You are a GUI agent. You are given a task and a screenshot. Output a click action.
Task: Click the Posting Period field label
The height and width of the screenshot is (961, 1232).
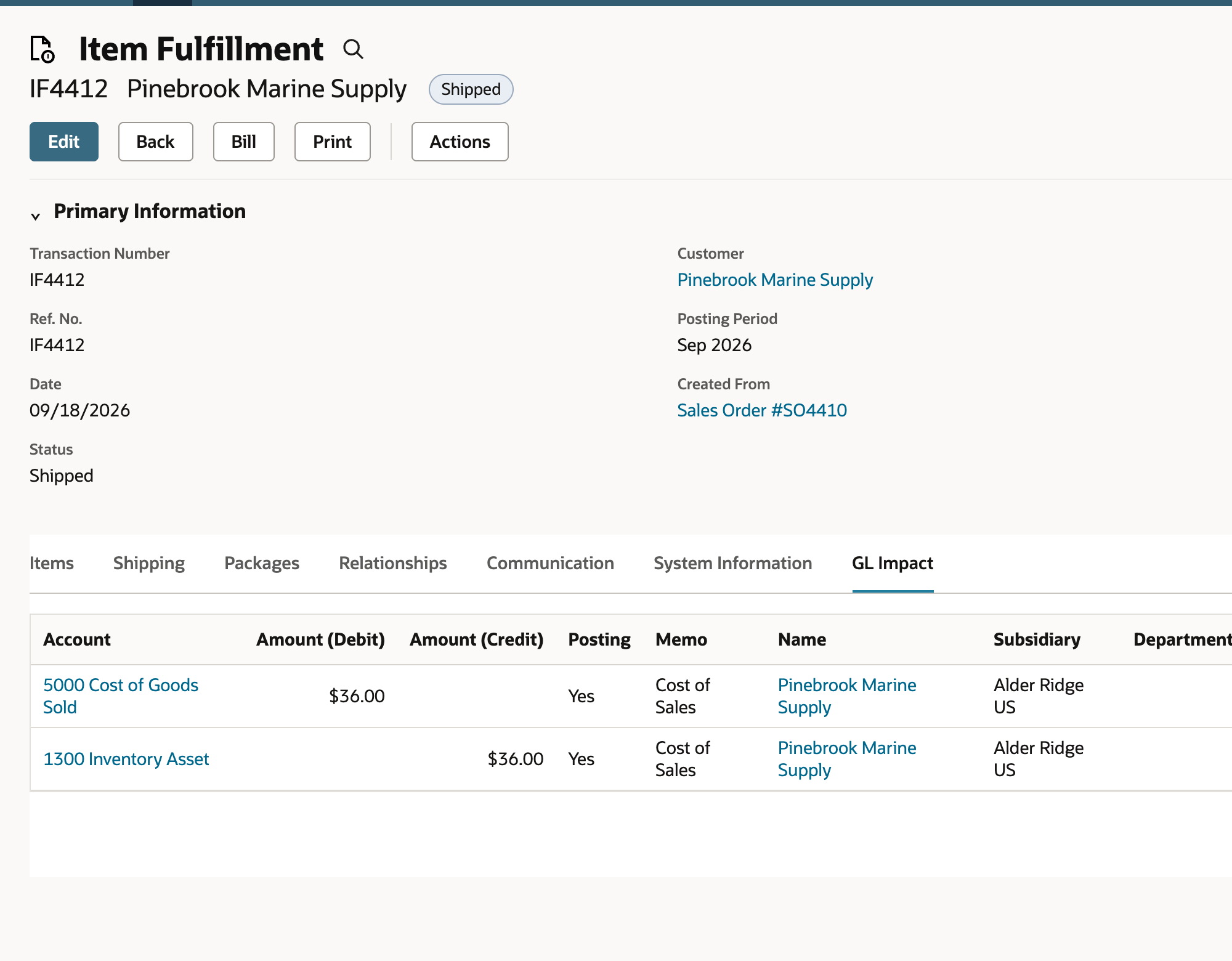pos(727,319)
